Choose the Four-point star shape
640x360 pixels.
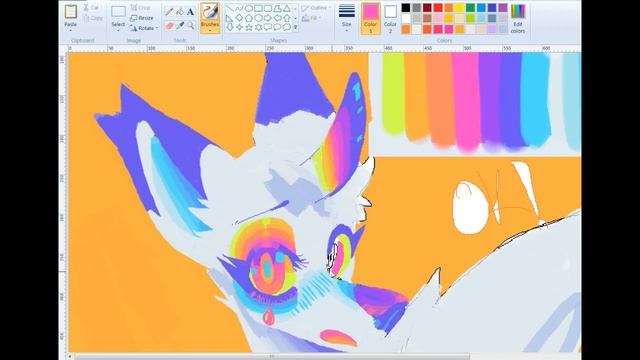pos(239,27)
